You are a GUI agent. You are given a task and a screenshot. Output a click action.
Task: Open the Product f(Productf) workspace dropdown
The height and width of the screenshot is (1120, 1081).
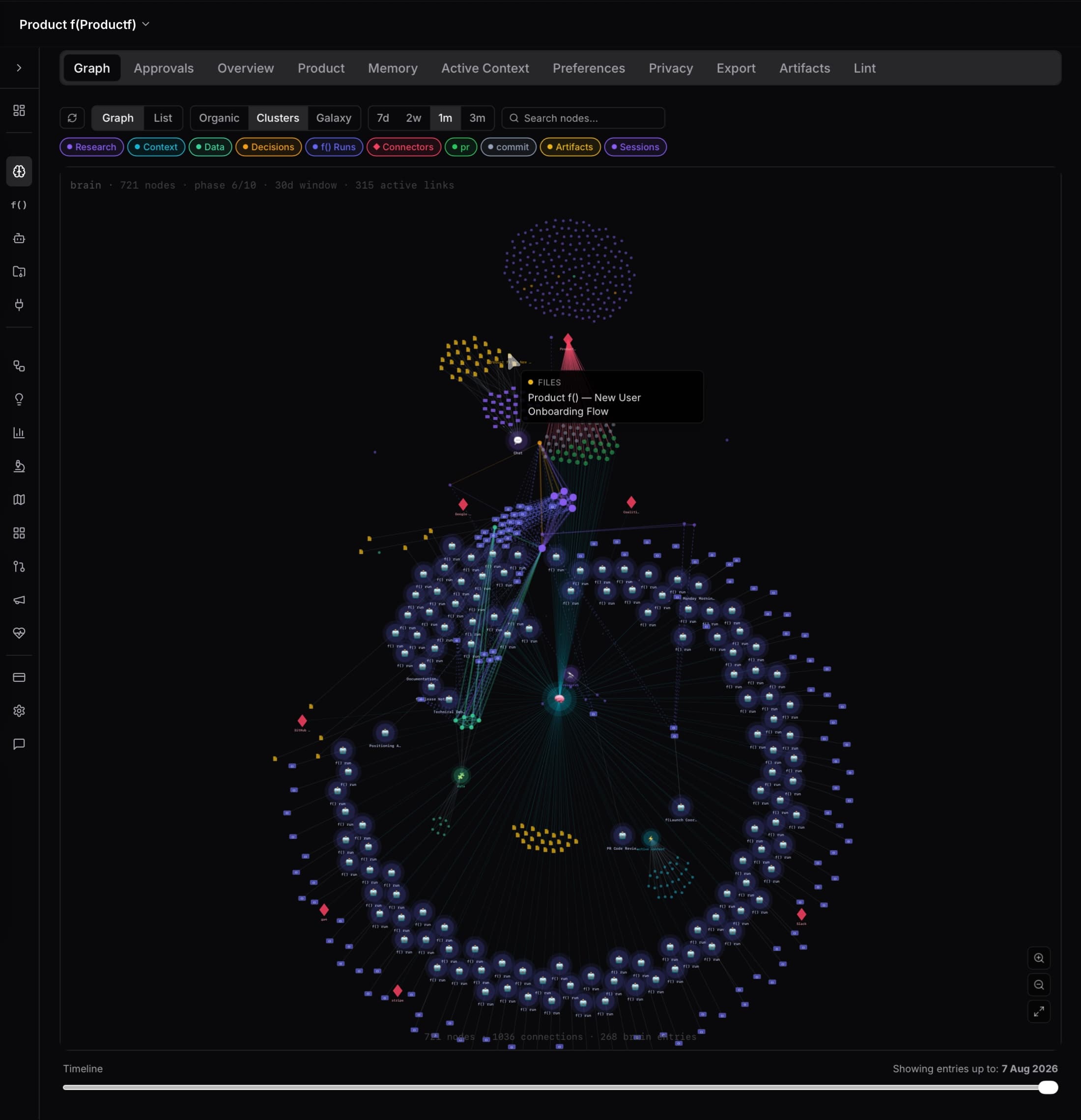(x=85, y=25)
